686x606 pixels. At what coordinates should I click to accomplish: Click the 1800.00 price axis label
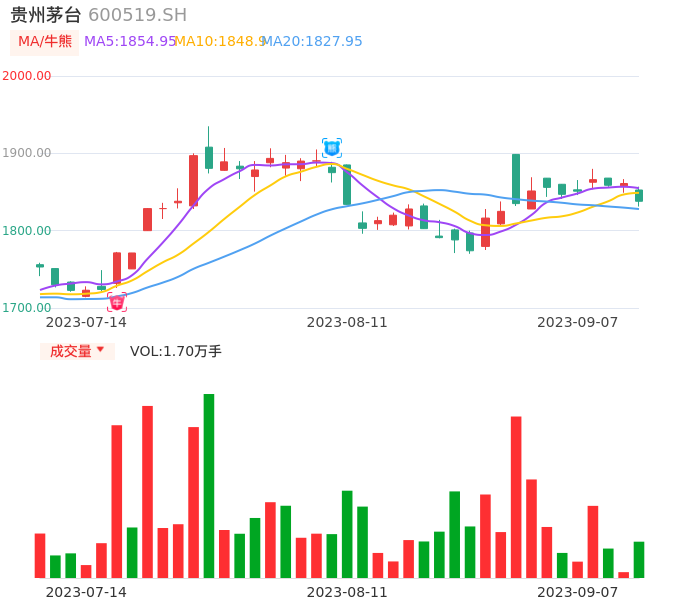(x=27, y=231)
